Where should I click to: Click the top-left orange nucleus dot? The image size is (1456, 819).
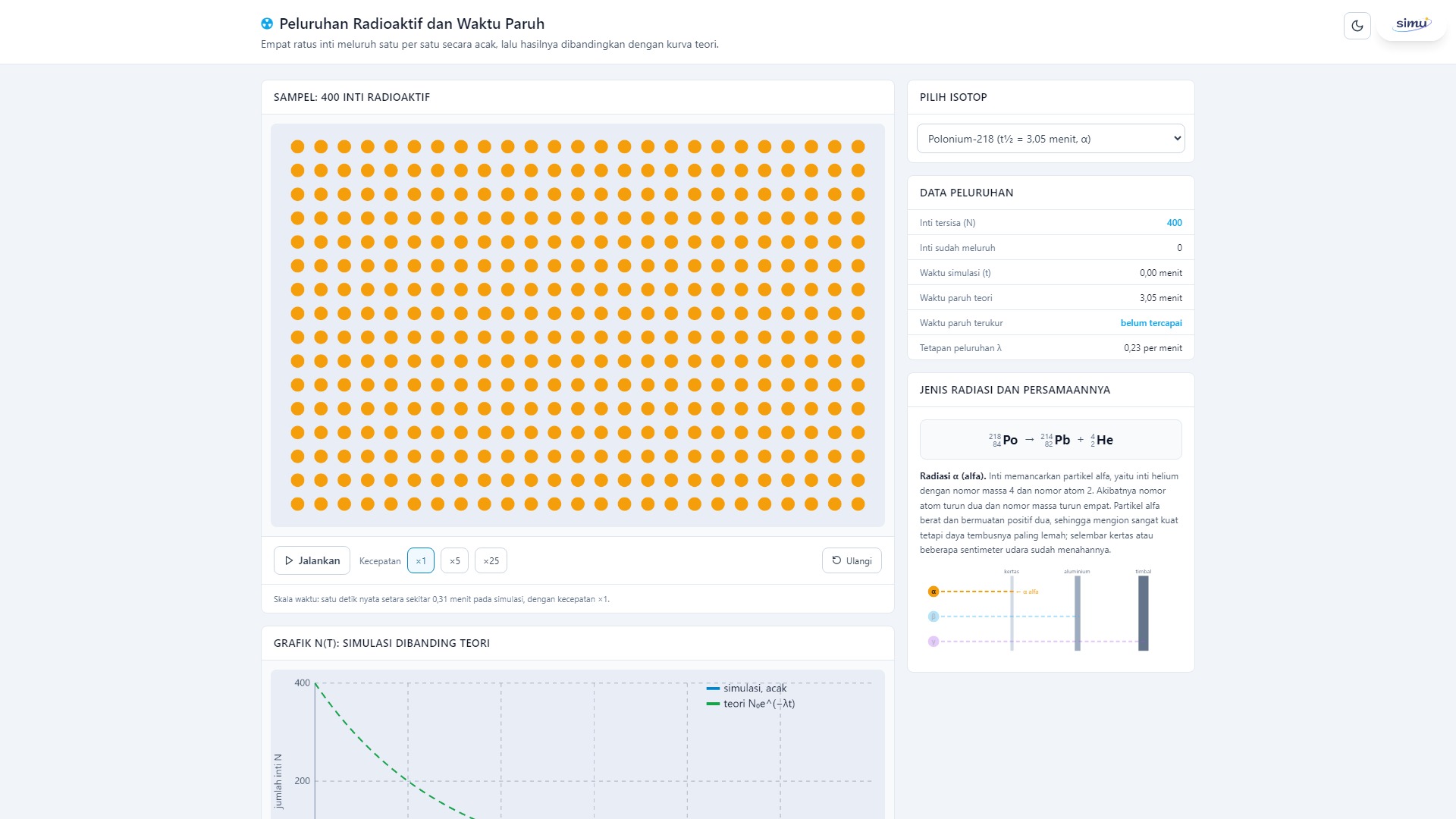(297, 146)
